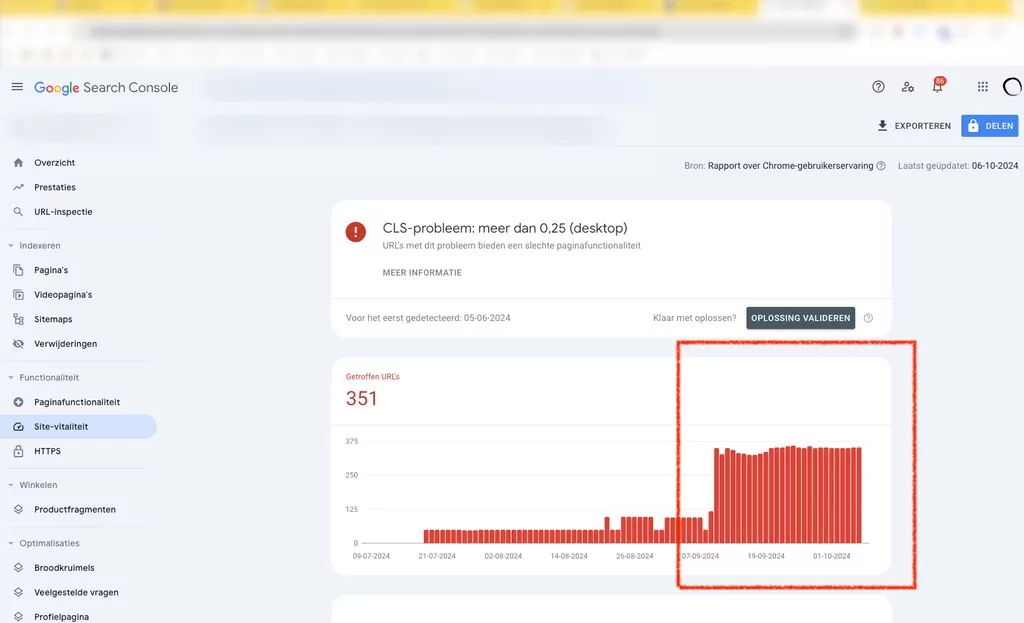Image resolution: width=1024 pixels, height=623 pixels.
Task: Collapse the Indexeren section
Action: pos(11,246)
